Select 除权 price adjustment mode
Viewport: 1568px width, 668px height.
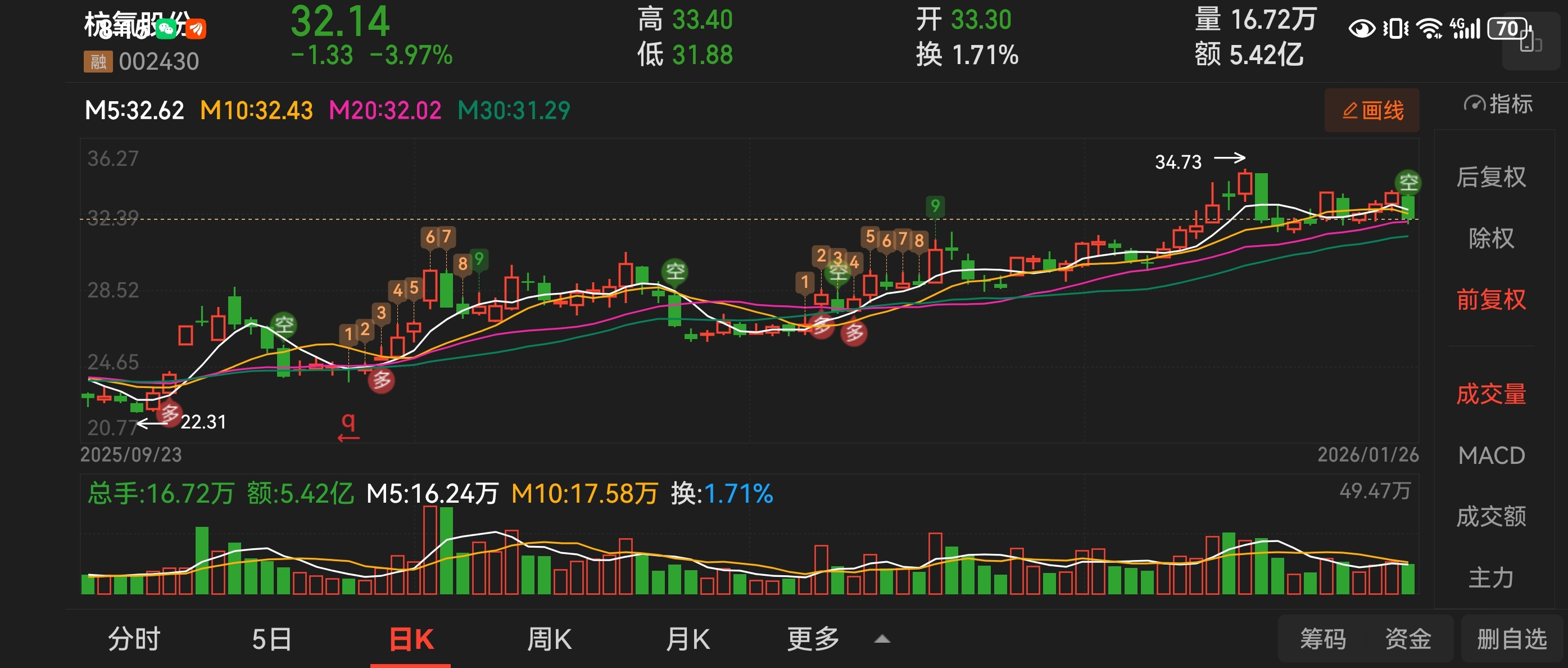click(1490, 238)
